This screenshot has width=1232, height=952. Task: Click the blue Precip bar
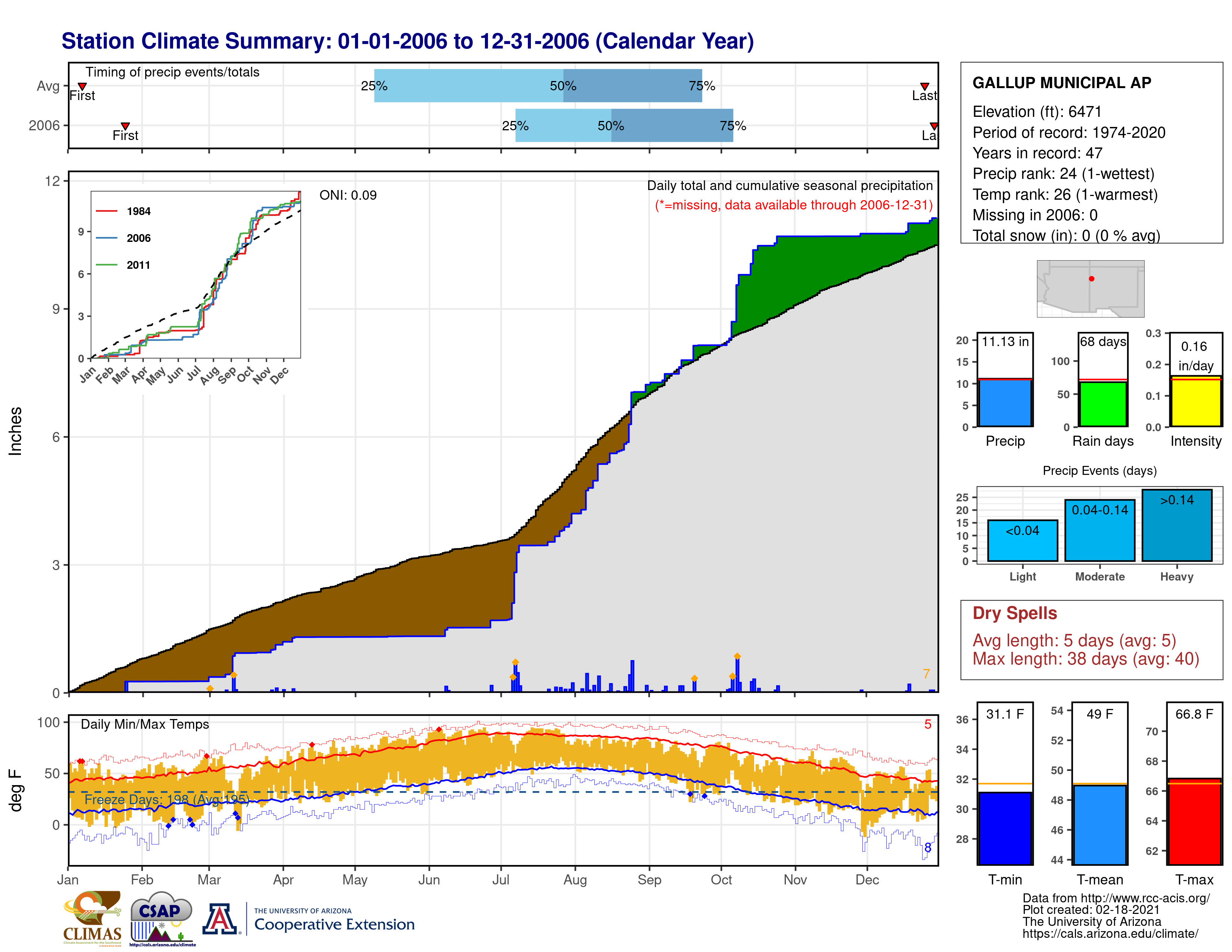[1005, 403]
